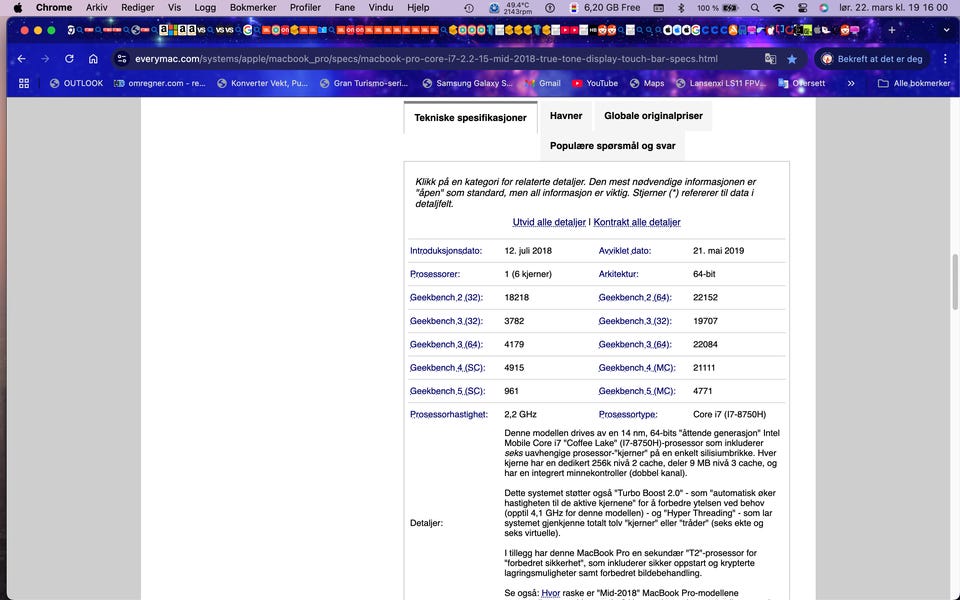Image resolution: width=960 pixels, height=600 pixels.
Task: Click the browser reload button
Action: point(69,59)
